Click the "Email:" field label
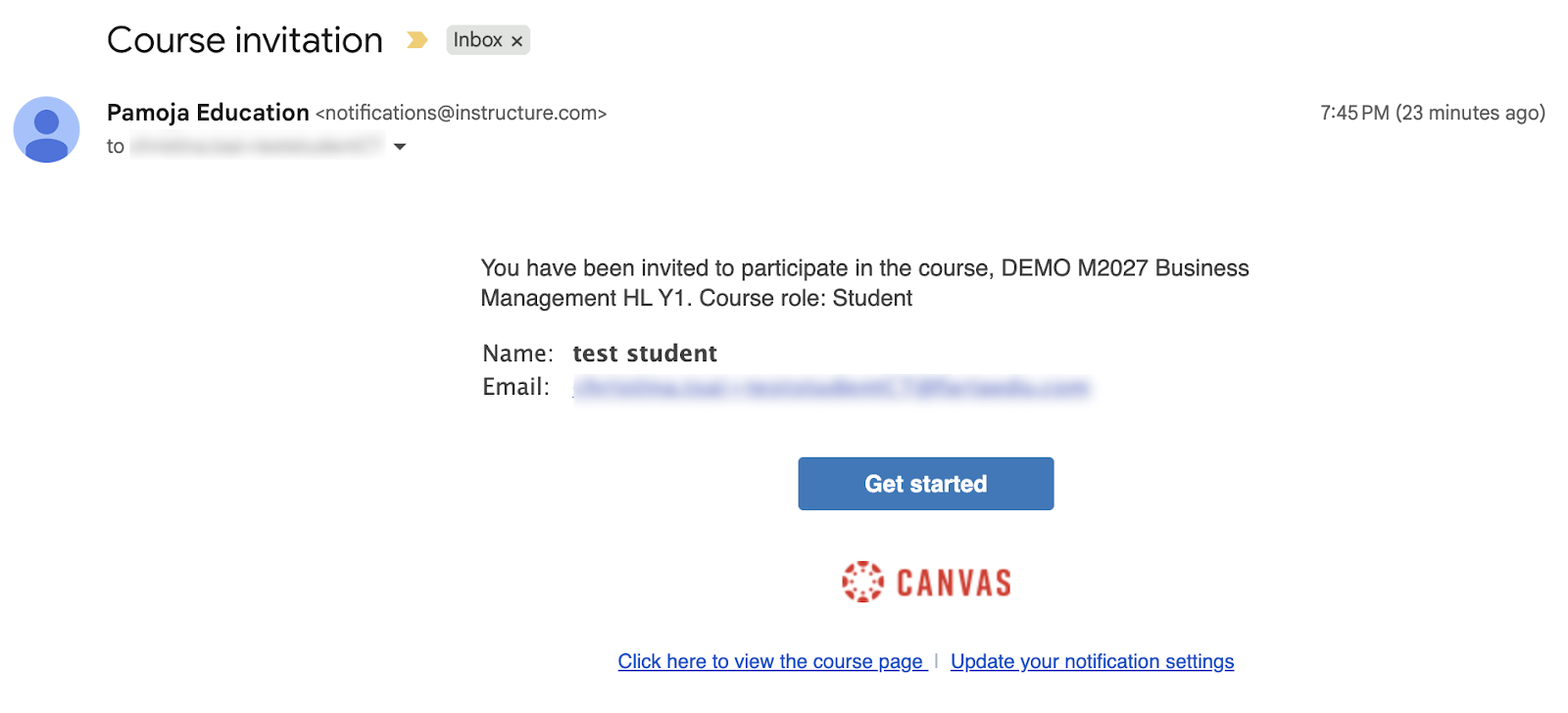This screenshot has width=1568, height=713. [x=515, y=388]
